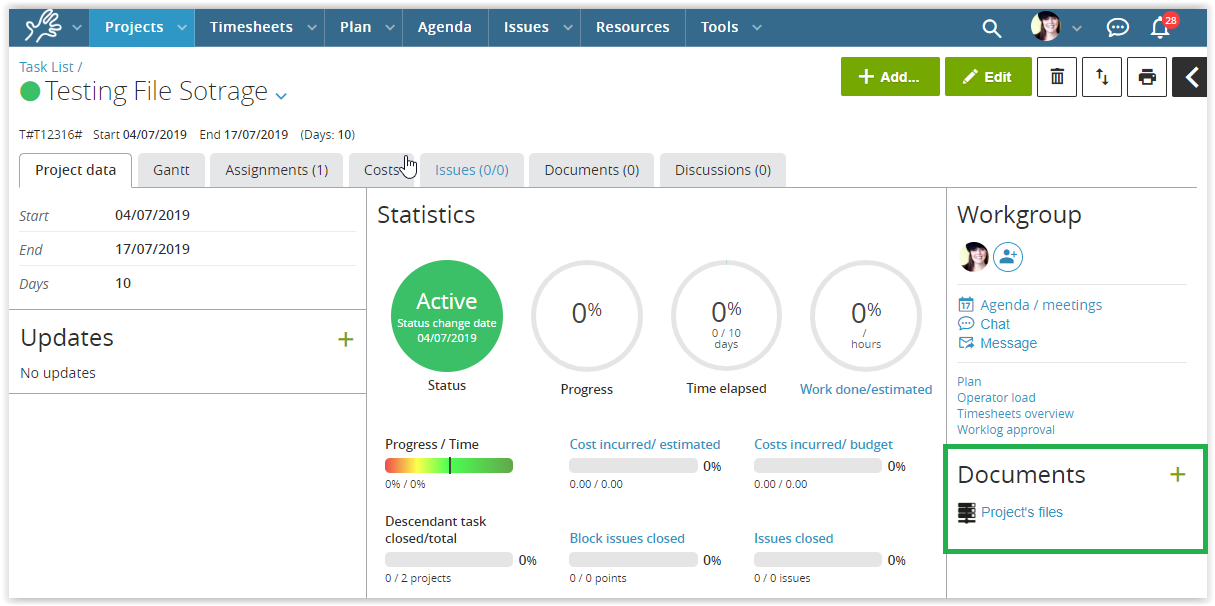Open the Project's files link
The height and width of the screenshot is (606, 1215).
(1021, 512)
